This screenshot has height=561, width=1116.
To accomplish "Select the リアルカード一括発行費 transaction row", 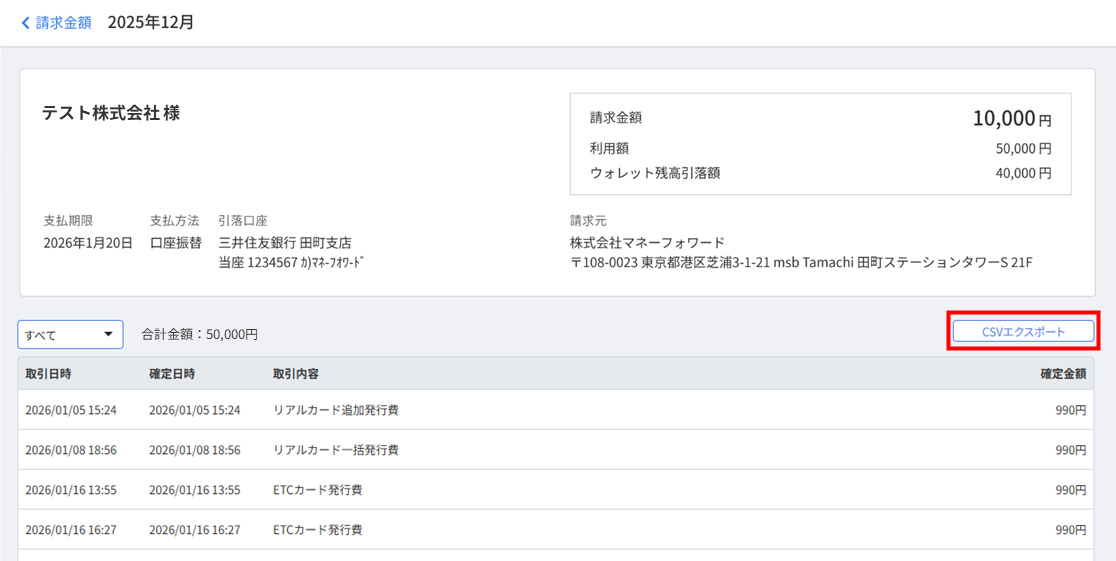I will (x=336, y=450).
